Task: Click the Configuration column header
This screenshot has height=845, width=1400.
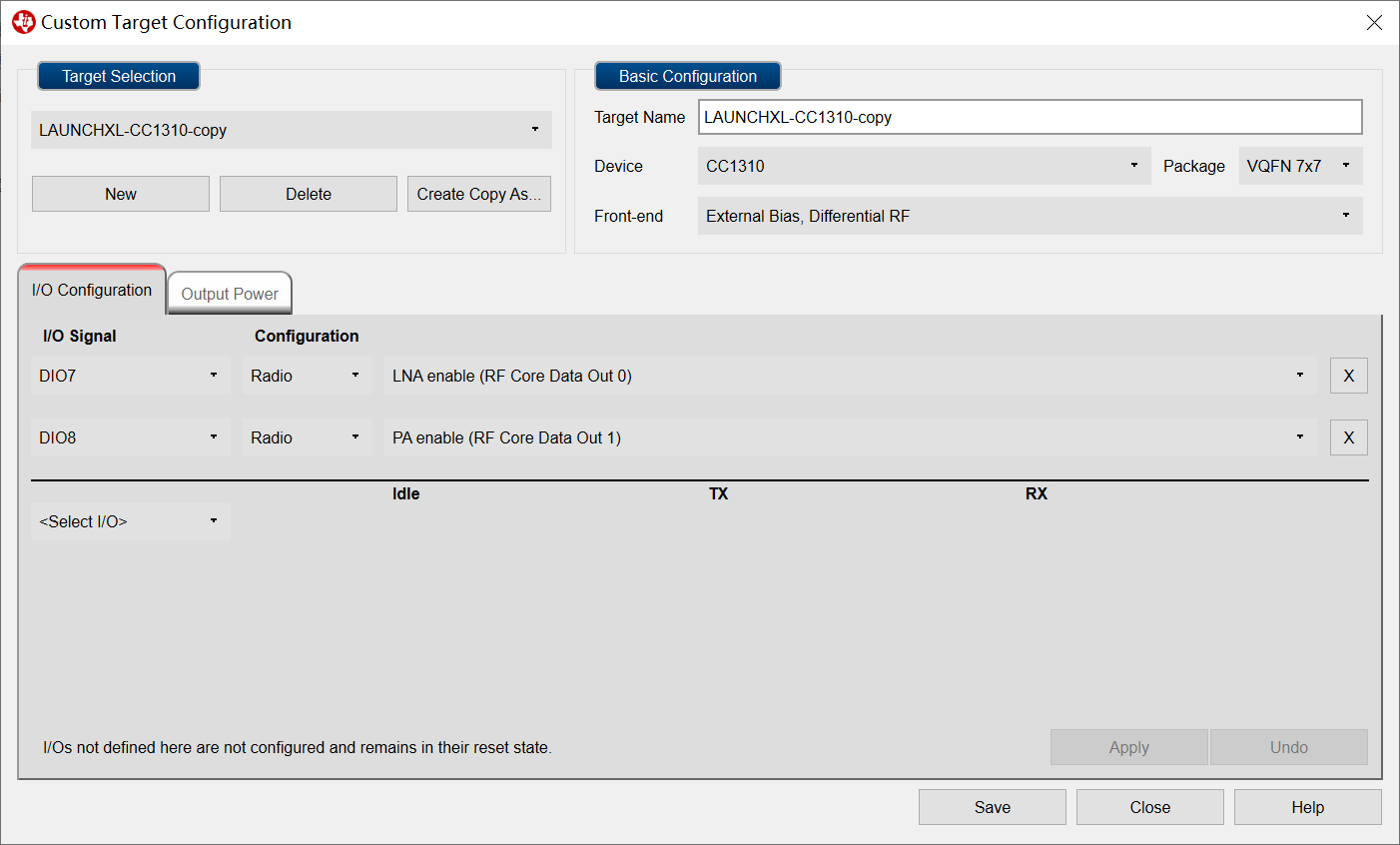Action: 307,336
